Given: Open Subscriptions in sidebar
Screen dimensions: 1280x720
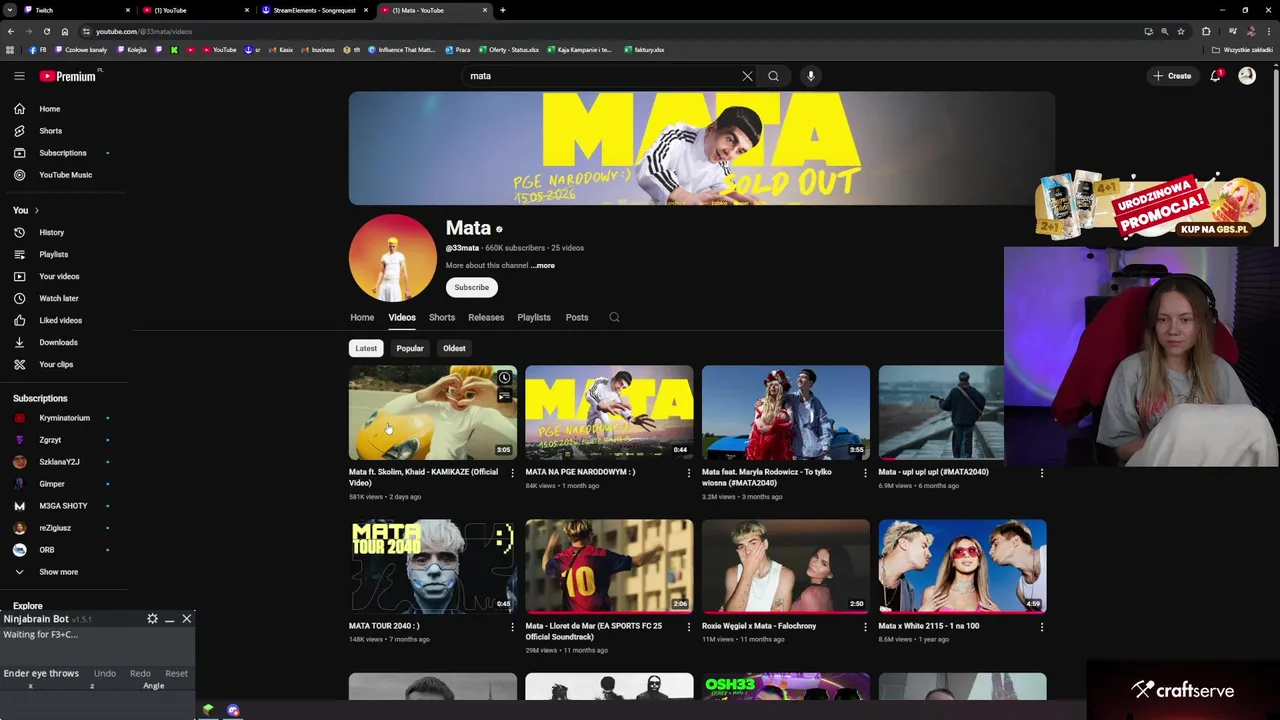Looking at the screenshot, I should click(x=64, y=153).
